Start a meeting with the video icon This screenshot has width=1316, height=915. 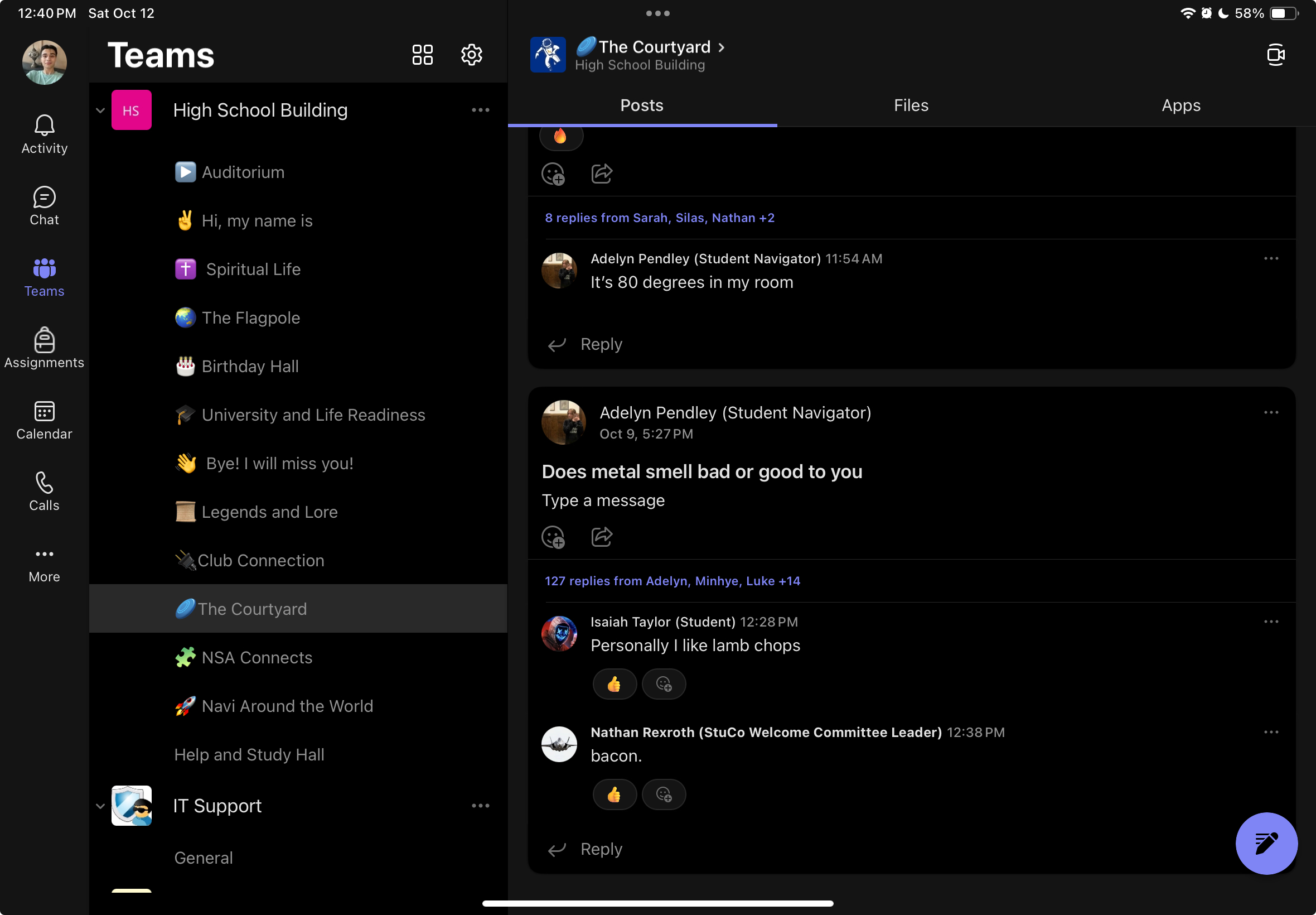[x=1275, y=55]
